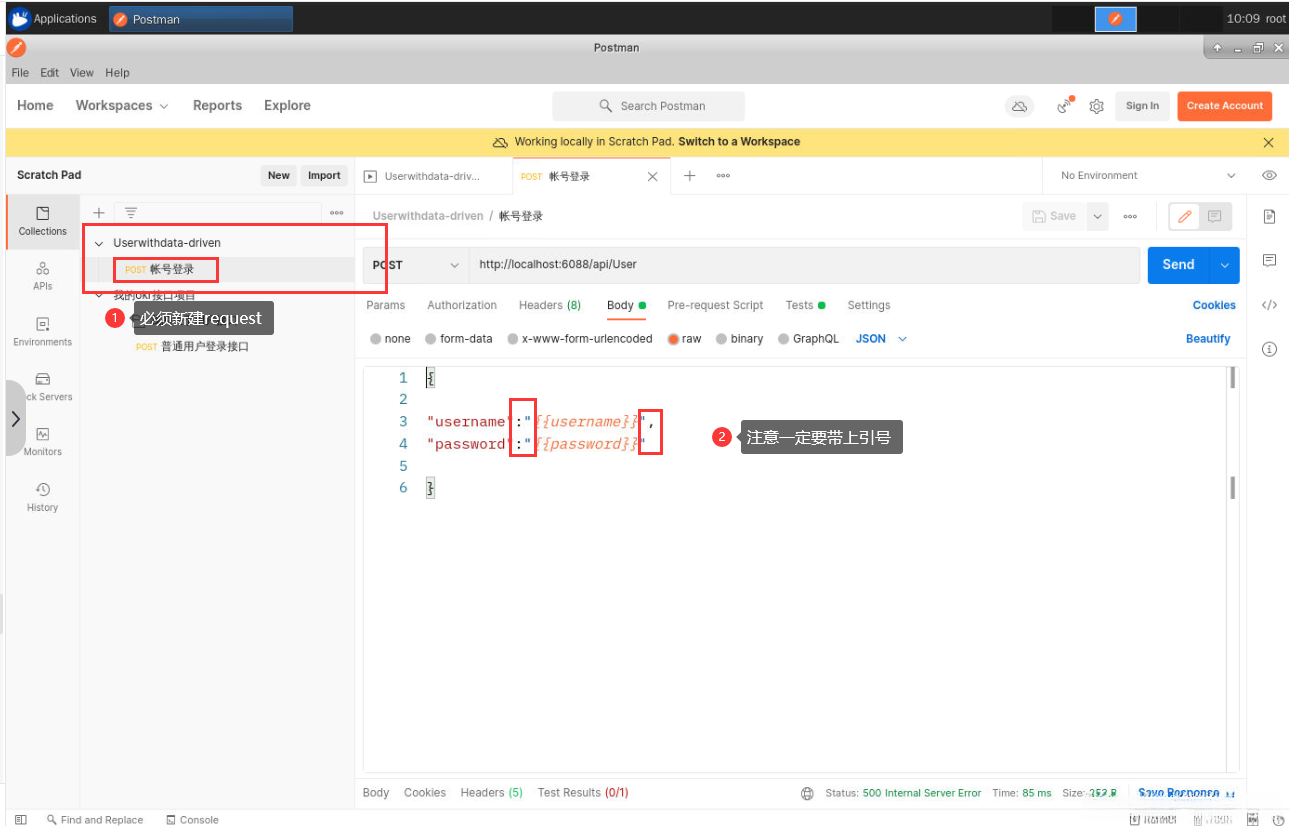The width and height of the screenshot is (1289, 826).
Task: Open the Edit menu
Action: 50,73
